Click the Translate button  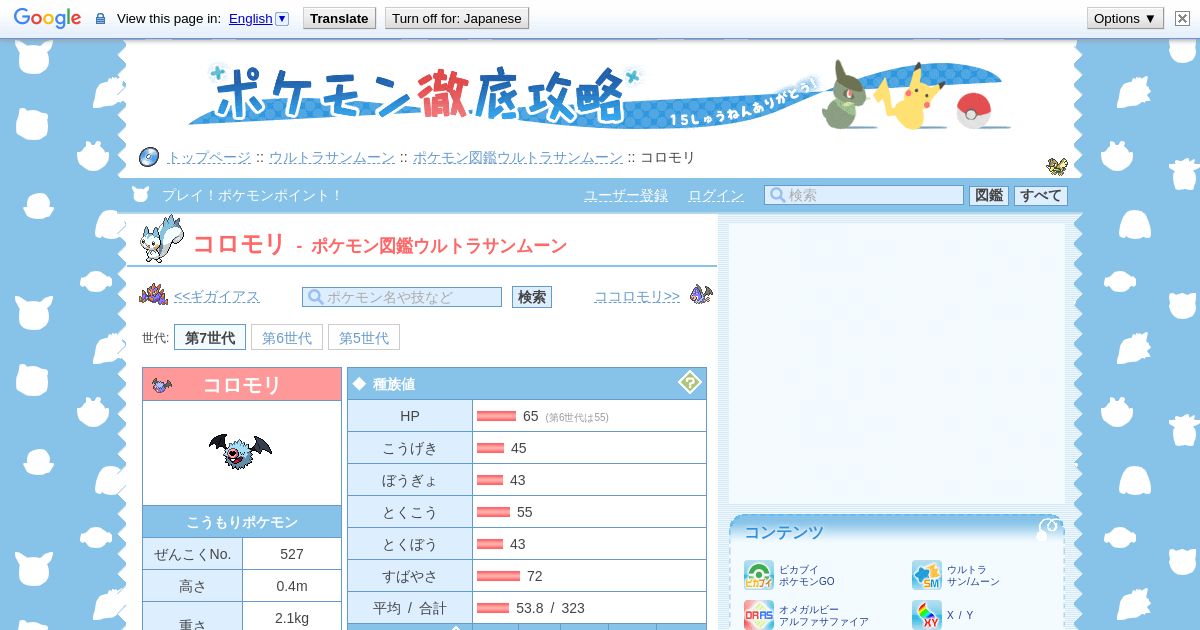(x=339, y=18)
